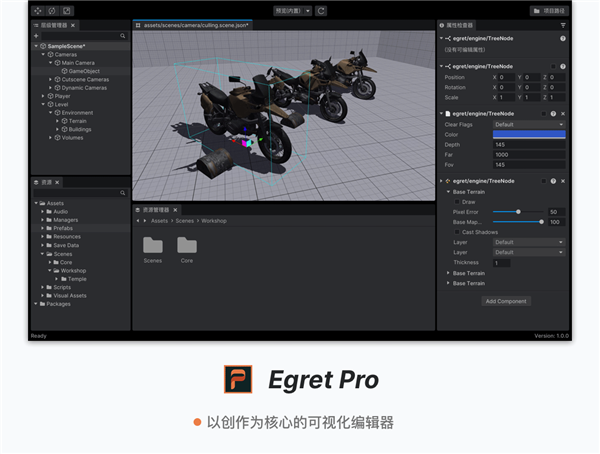Screen dimensions: 600x454
Task: Click Workshop in the breadcrumb path
Action: (214, 221)
